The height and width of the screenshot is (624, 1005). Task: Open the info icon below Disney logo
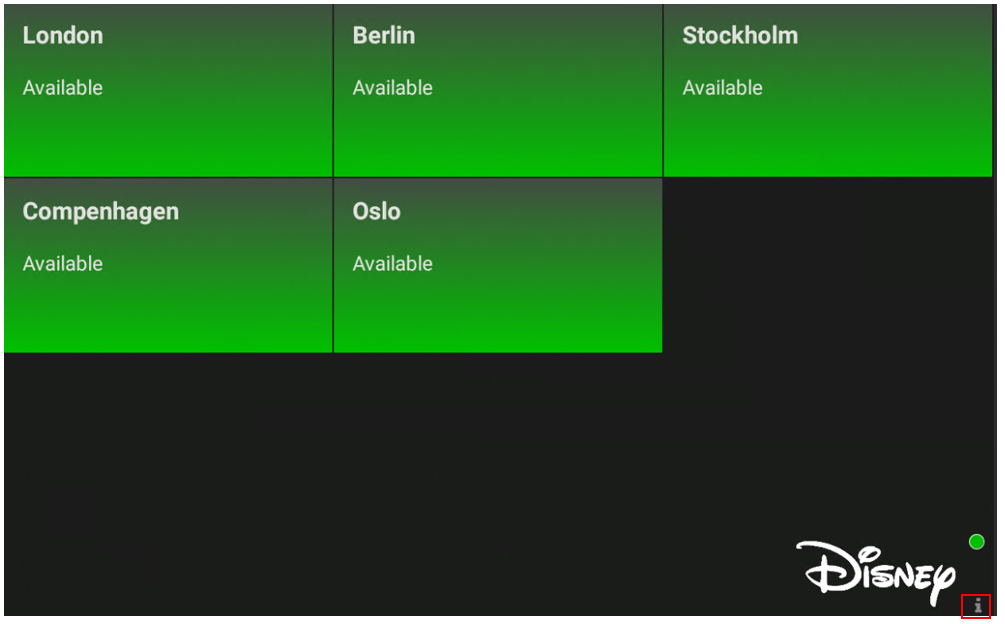pyautogui.click(x=977, y=605)
